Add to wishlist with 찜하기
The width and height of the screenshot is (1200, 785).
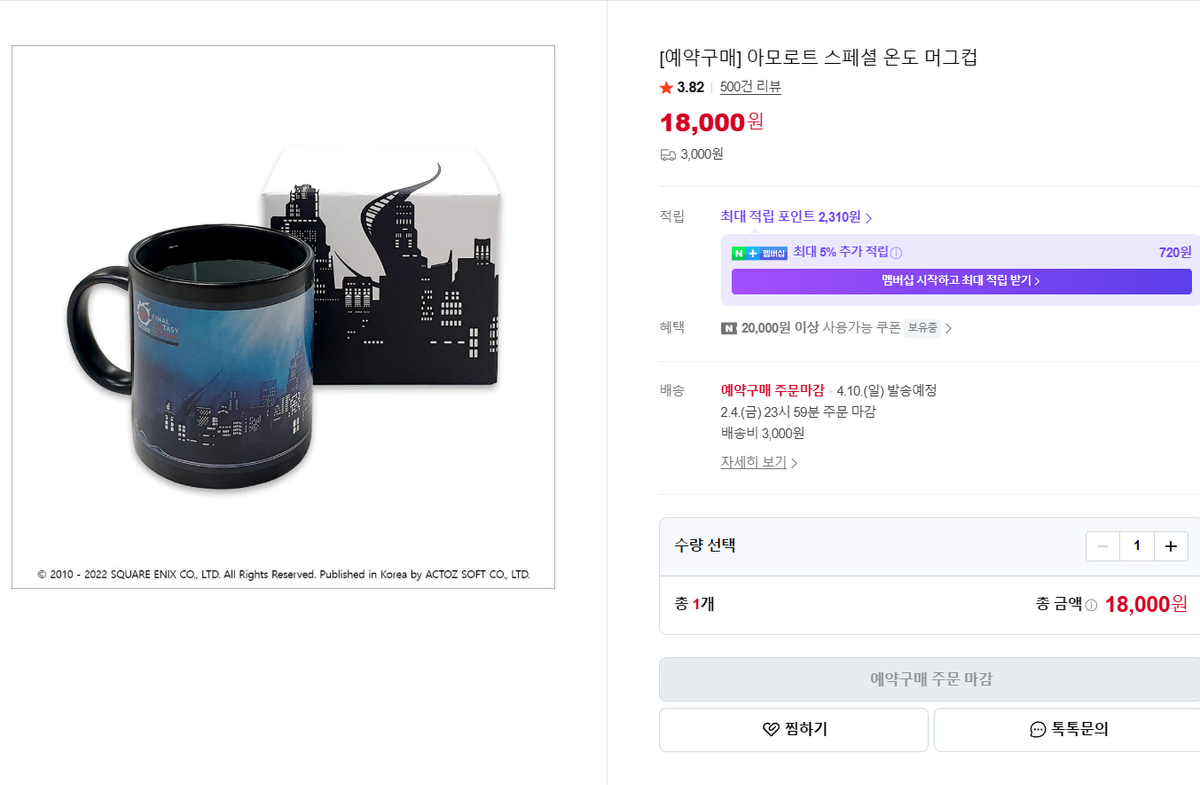[x=794, y=730]
